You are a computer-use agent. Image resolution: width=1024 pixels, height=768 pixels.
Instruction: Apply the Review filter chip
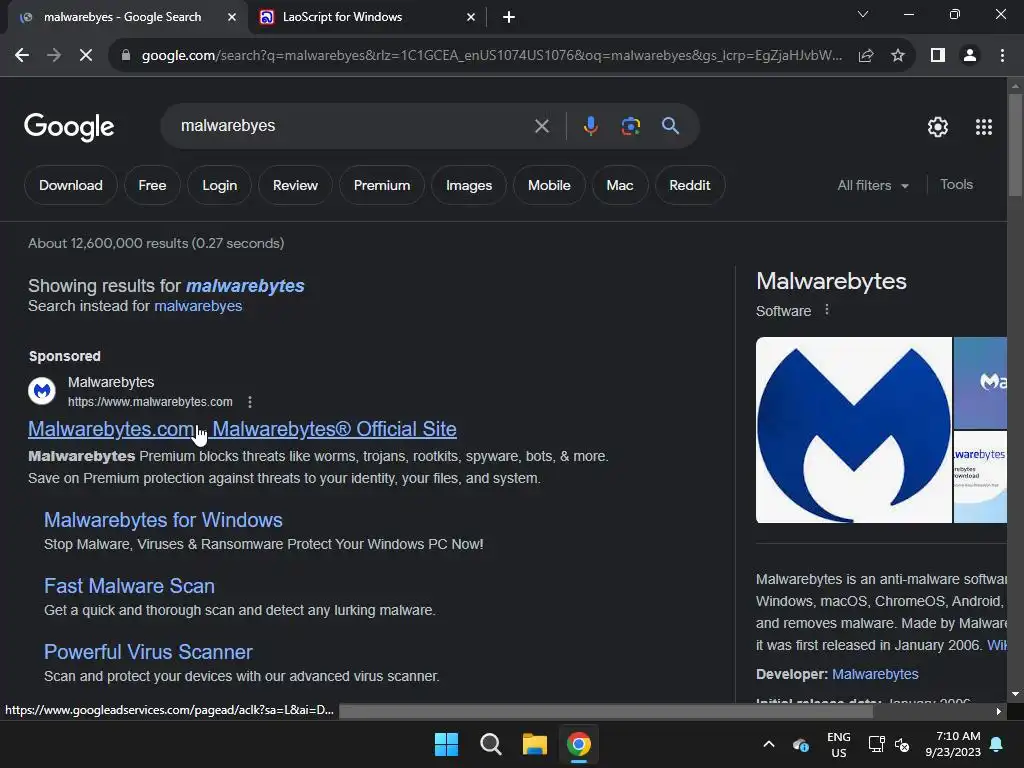[x=295, y=185]
